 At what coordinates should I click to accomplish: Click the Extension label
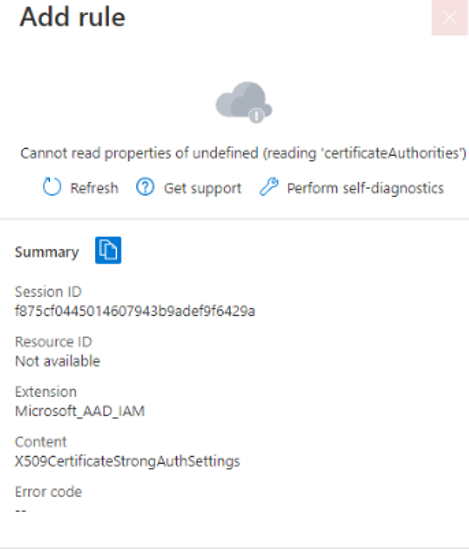pos(46,392)
